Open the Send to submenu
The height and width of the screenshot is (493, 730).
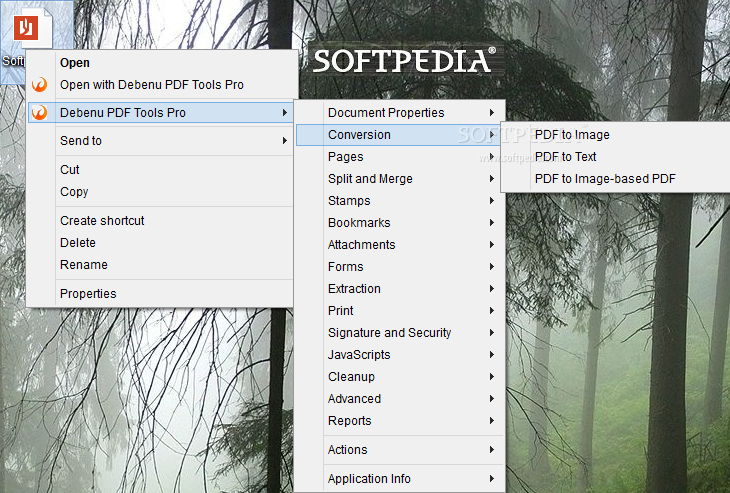point(161,141)
